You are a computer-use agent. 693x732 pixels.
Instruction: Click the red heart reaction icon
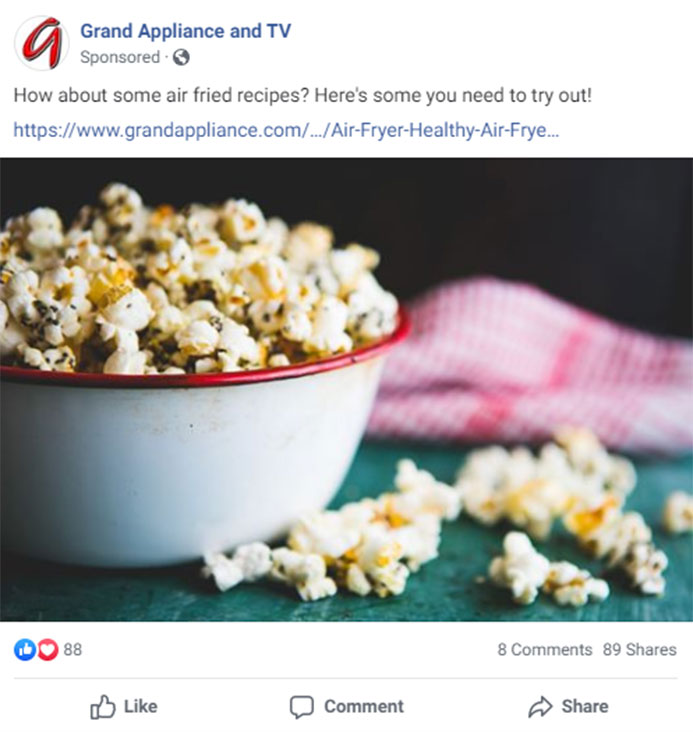tap(47, 649)
